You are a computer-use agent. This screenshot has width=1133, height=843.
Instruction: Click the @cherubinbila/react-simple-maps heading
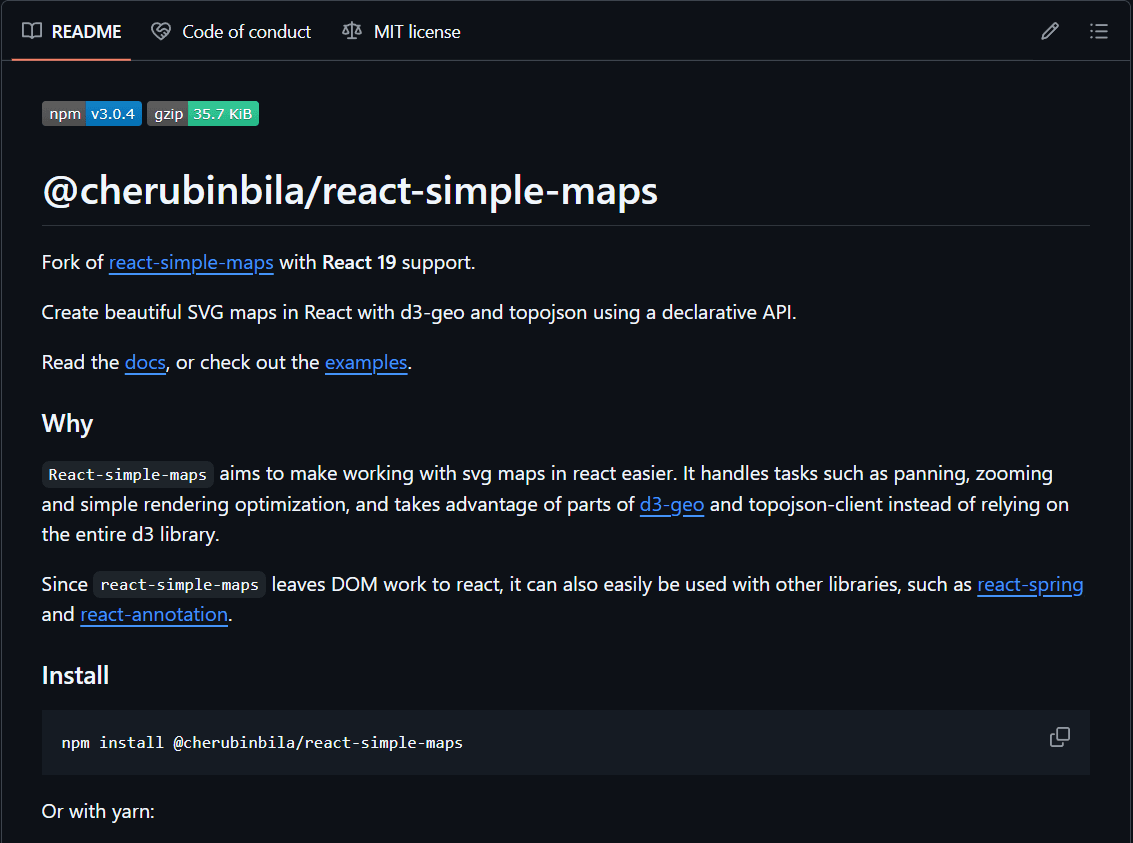click(x=350, y=191)
